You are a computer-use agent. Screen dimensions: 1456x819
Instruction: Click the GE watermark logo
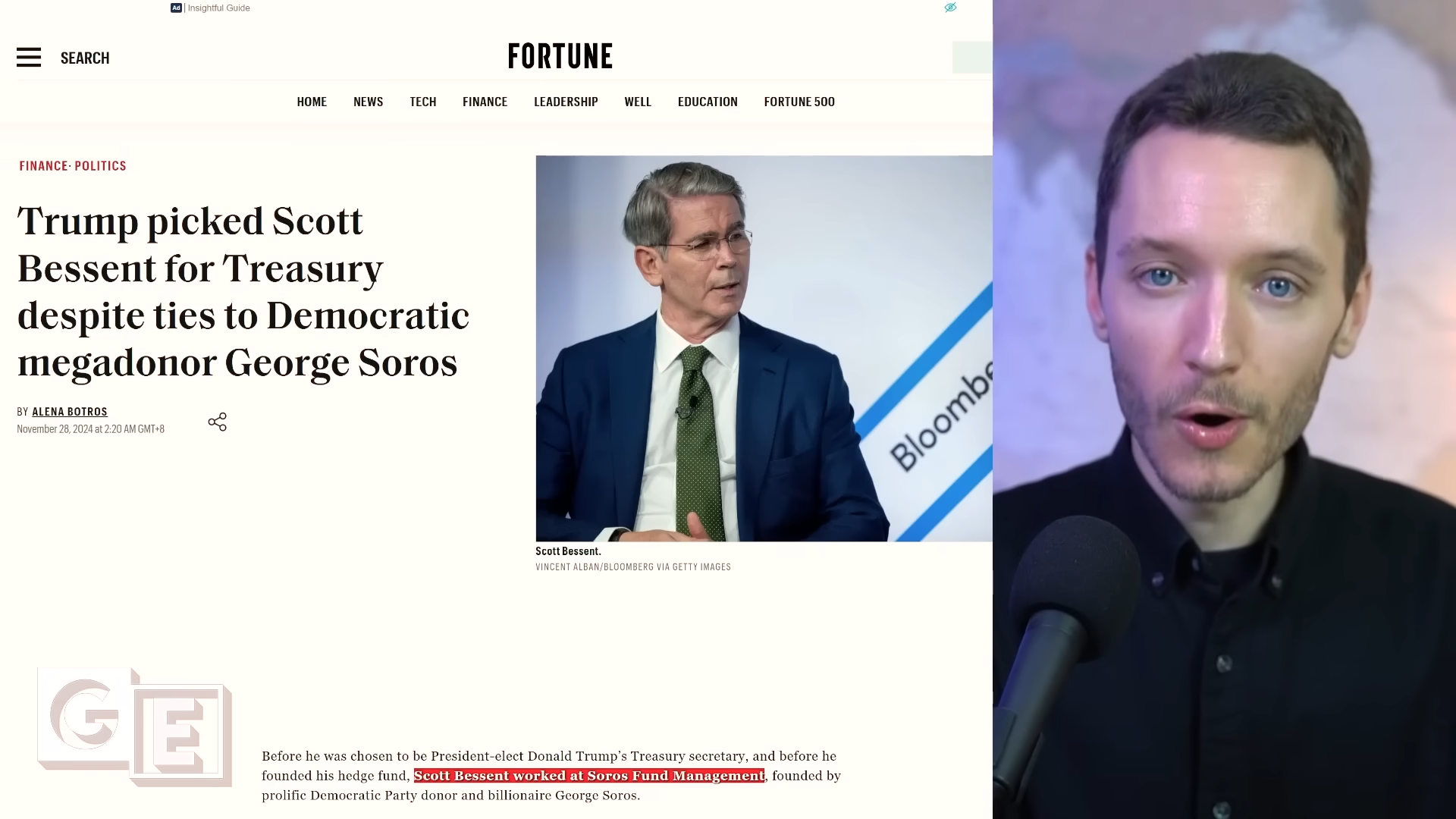(x=135, y=727)
